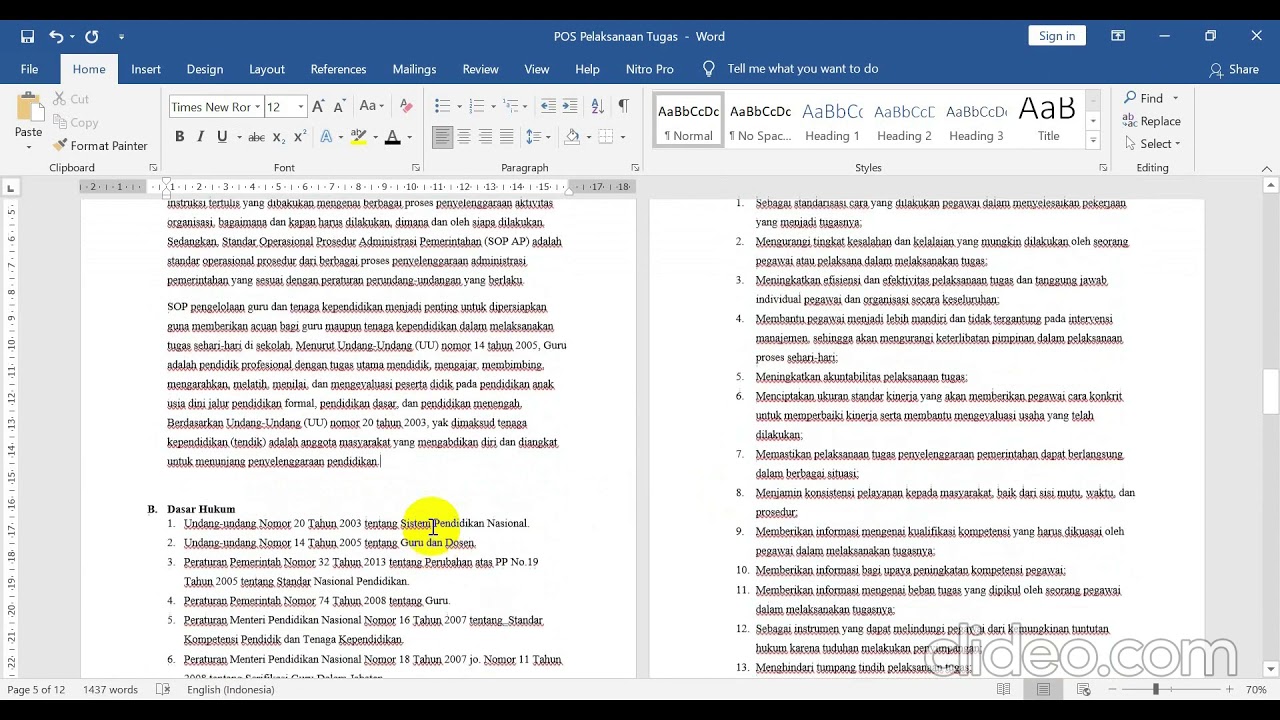
Task: Open the Nitro Pro tab
Action: pyautogui.click(x=650, y=69)
